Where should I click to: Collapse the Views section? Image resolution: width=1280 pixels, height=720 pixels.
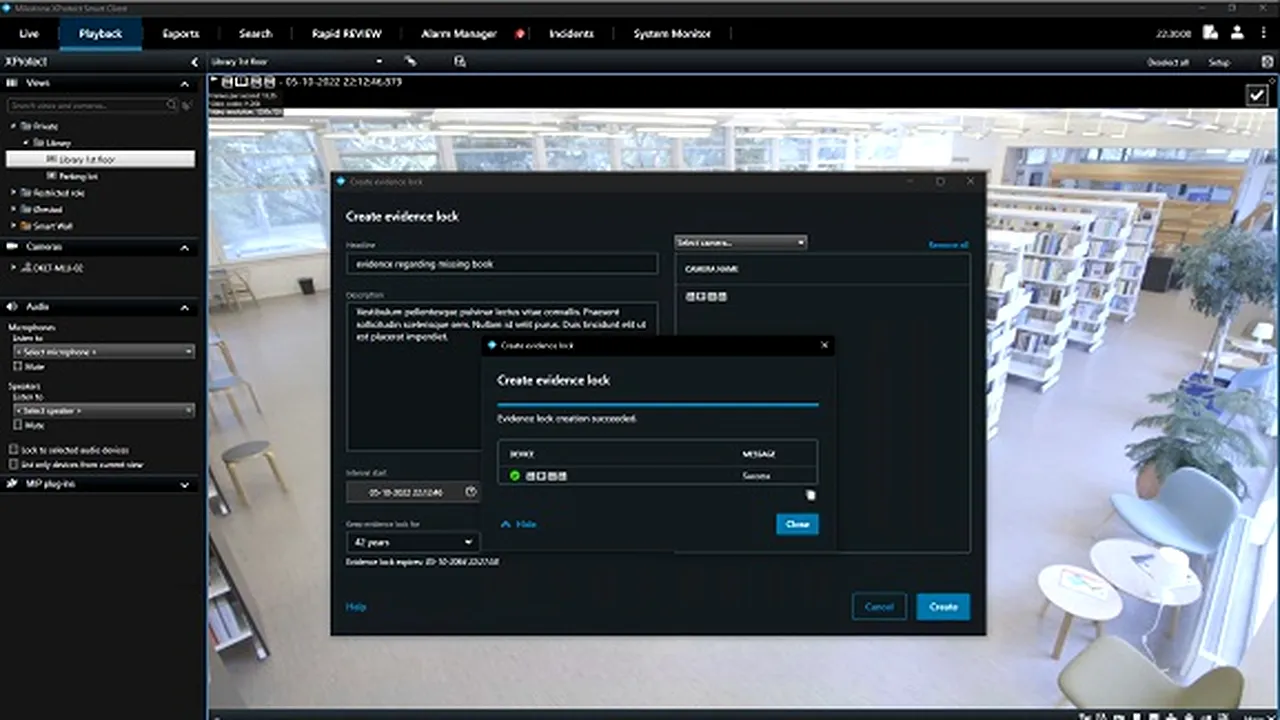[184, 83]
